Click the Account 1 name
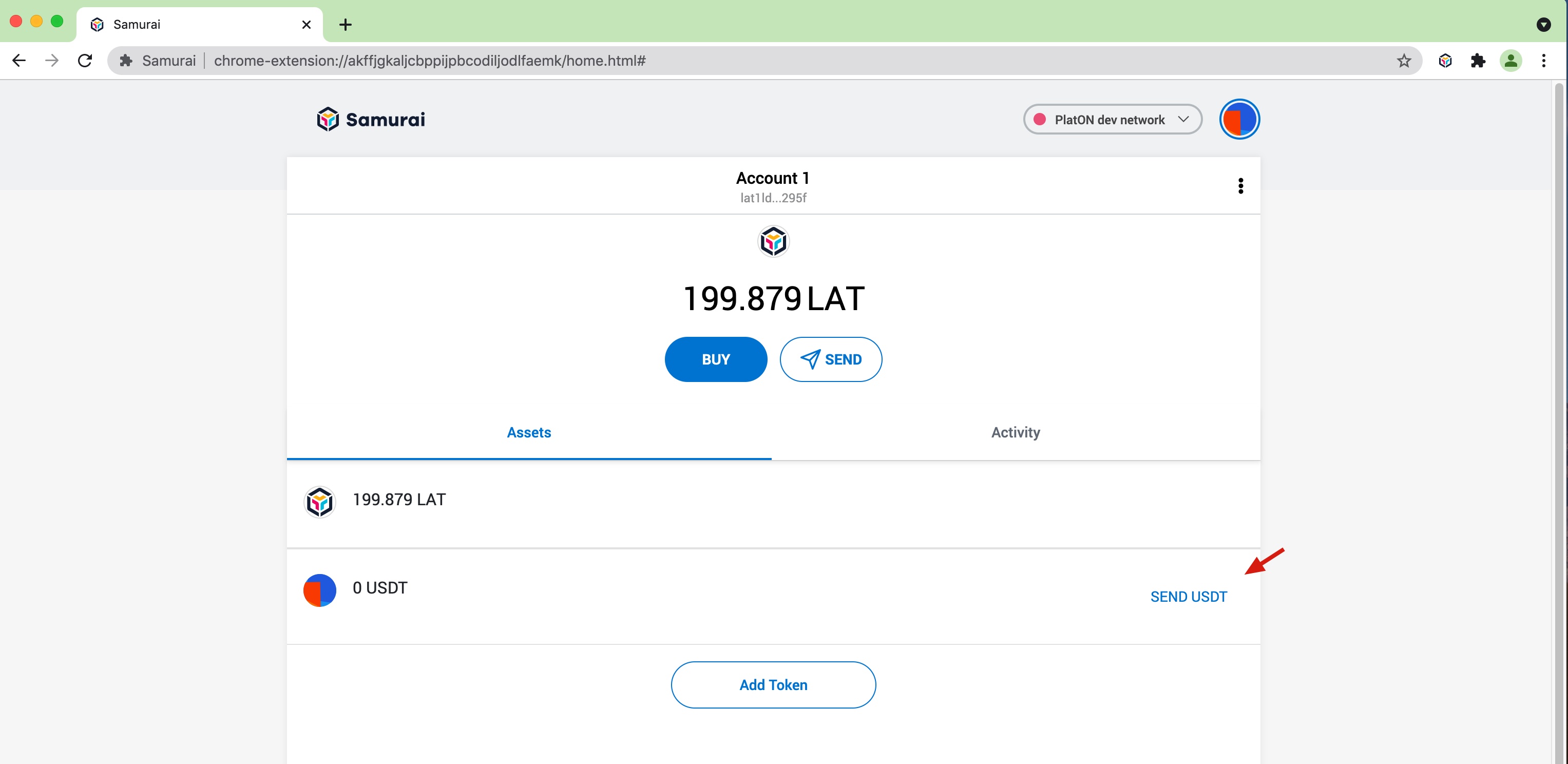 tap(772, 178)
